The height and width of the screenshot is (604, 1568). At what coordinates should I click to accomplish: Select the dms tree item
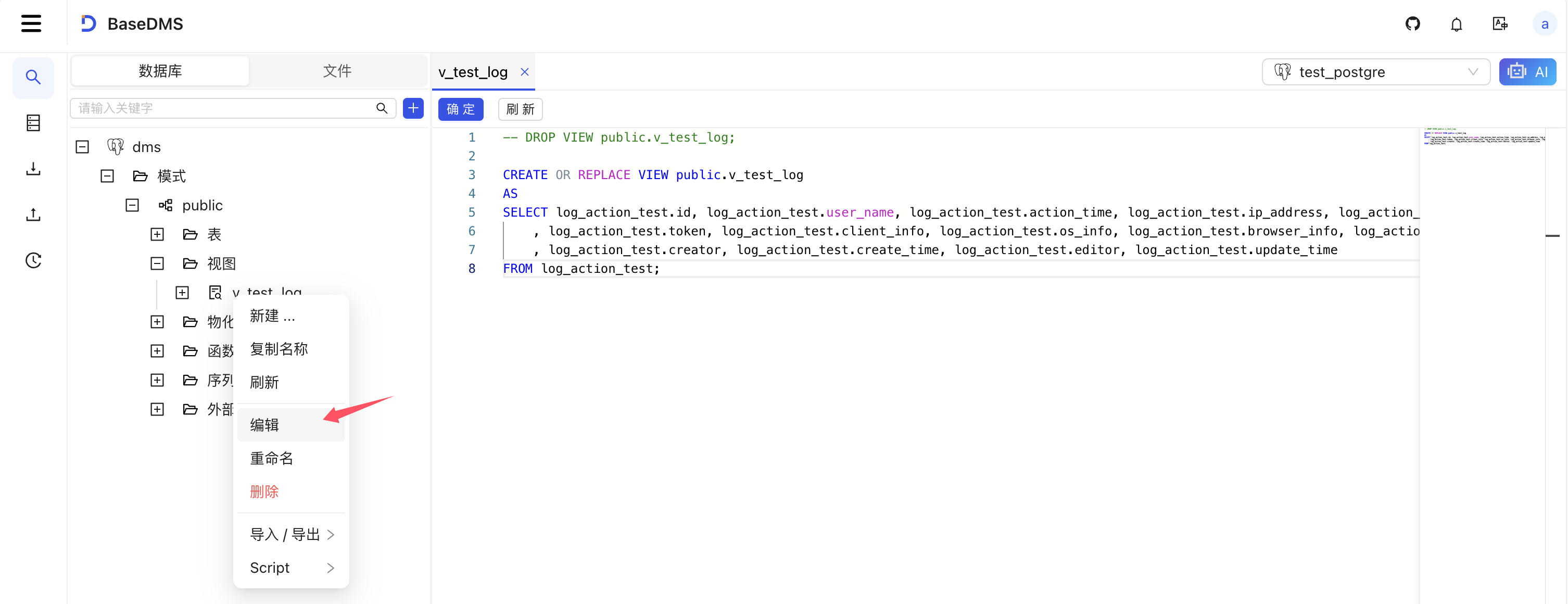point(146,147)
